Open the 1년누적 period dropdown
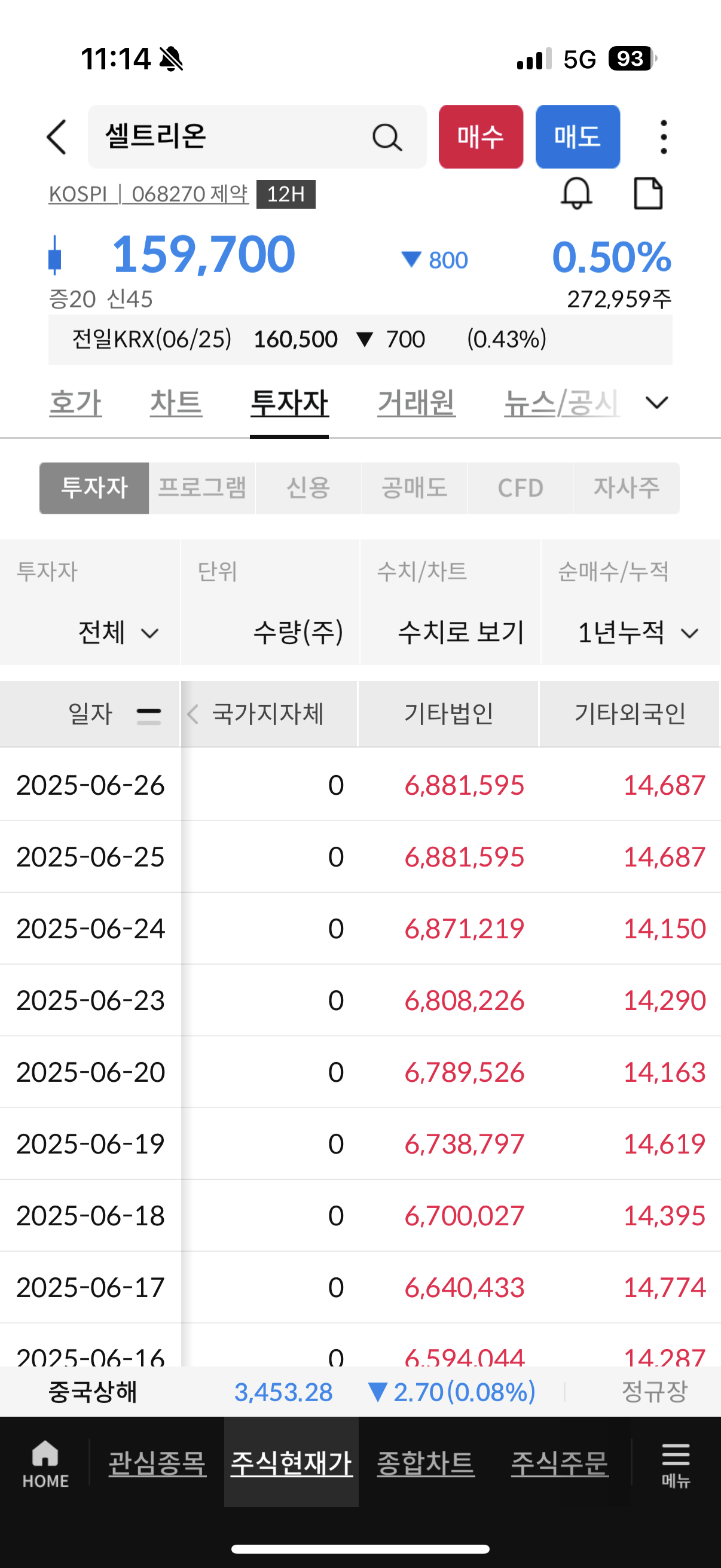The width and height of the screenshot is (721, 1568). tap(638, 633)
